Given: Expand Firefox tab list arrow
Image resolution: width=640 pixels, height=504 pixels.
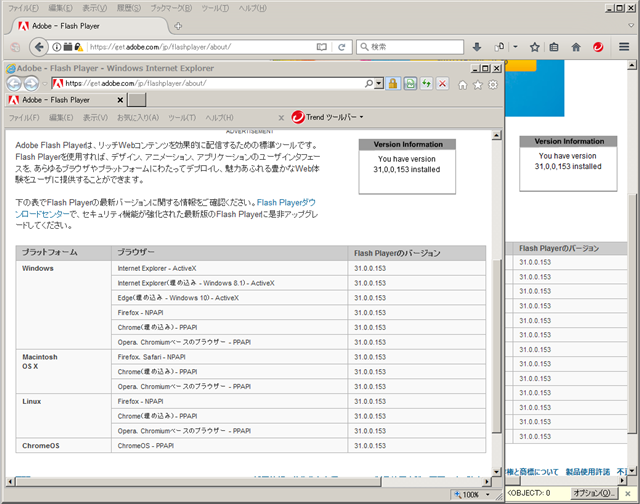Looking at the screenshot, I should (x=631, y=26).
